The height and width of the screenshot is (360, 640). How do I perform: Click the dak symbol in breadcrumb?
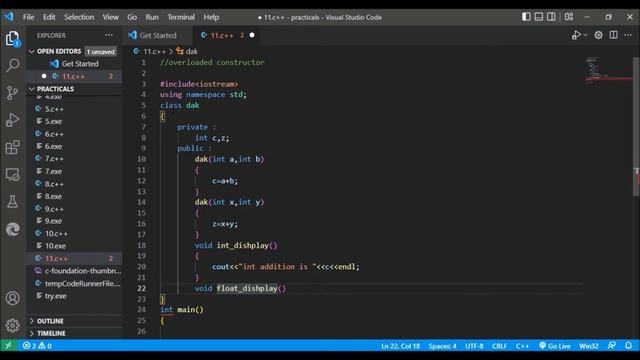187,51
